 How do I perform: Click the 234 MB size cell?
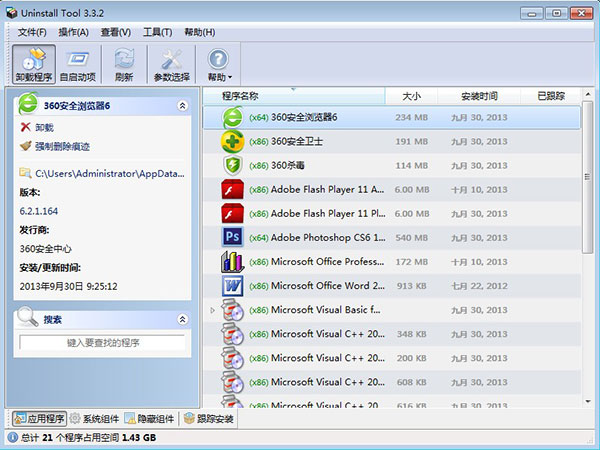point(412,117)
